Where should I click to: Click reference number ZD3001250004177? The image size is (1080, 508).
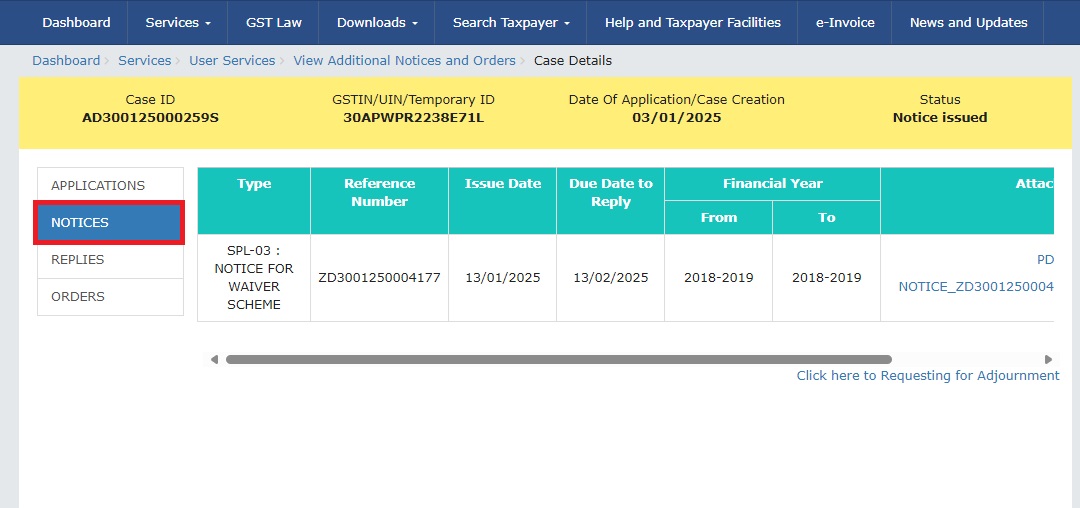tap(380, 278)
